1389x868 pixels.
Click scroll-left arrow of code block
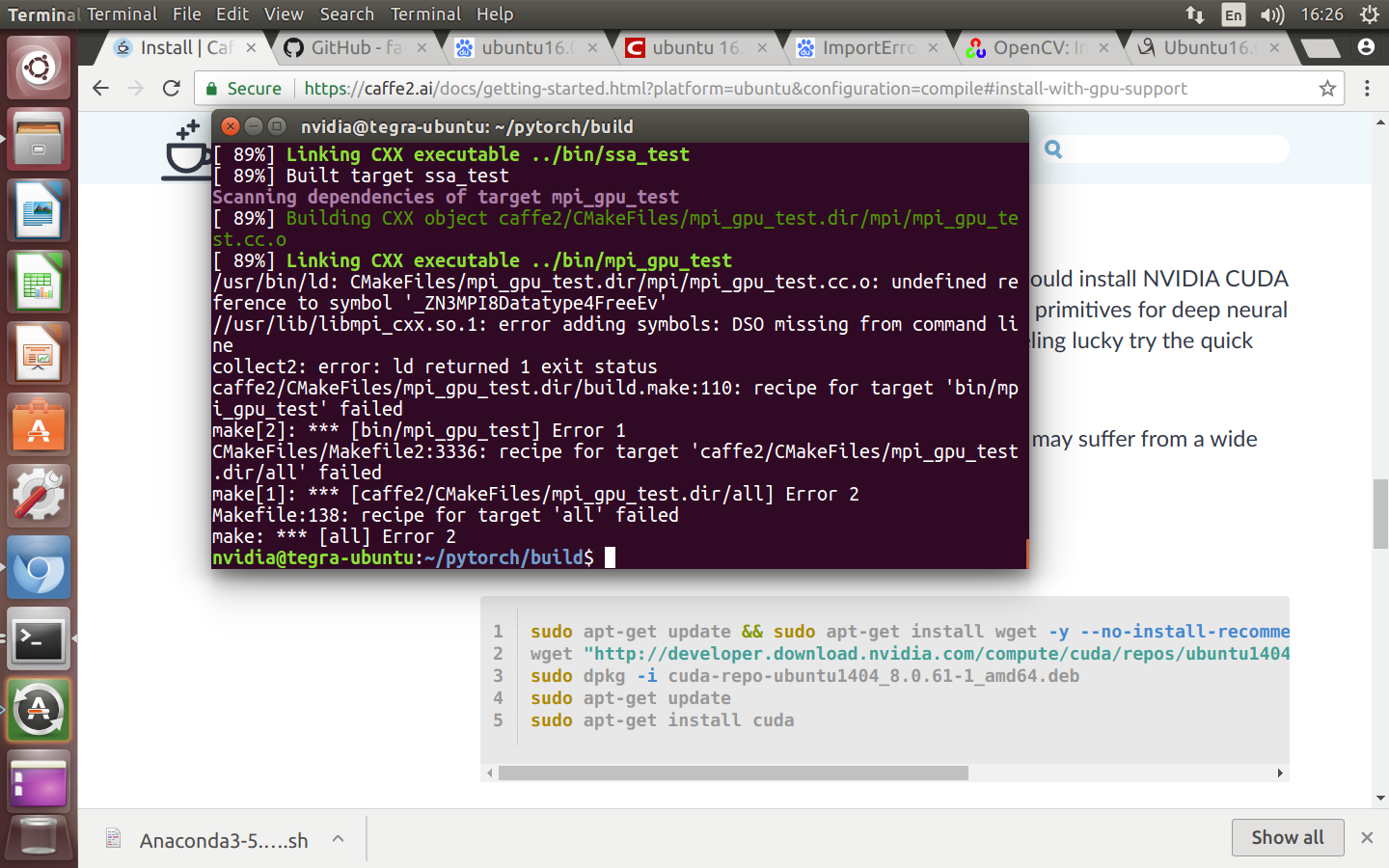point(490,773)
